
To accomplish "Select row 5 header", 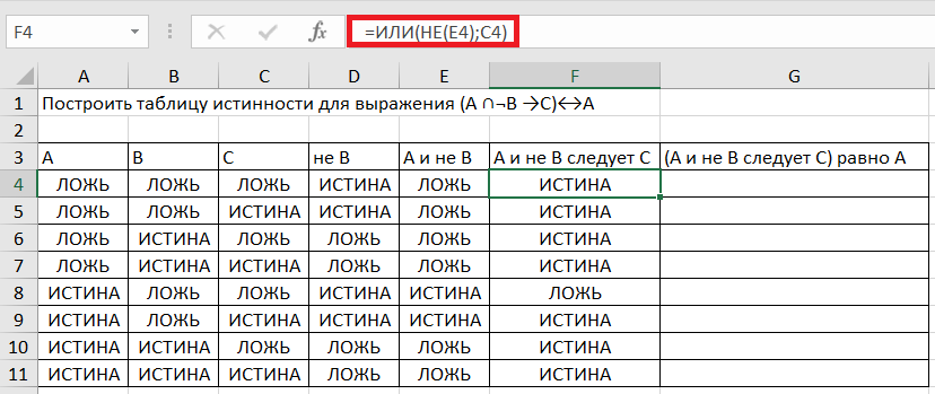I will click(19, 211).
